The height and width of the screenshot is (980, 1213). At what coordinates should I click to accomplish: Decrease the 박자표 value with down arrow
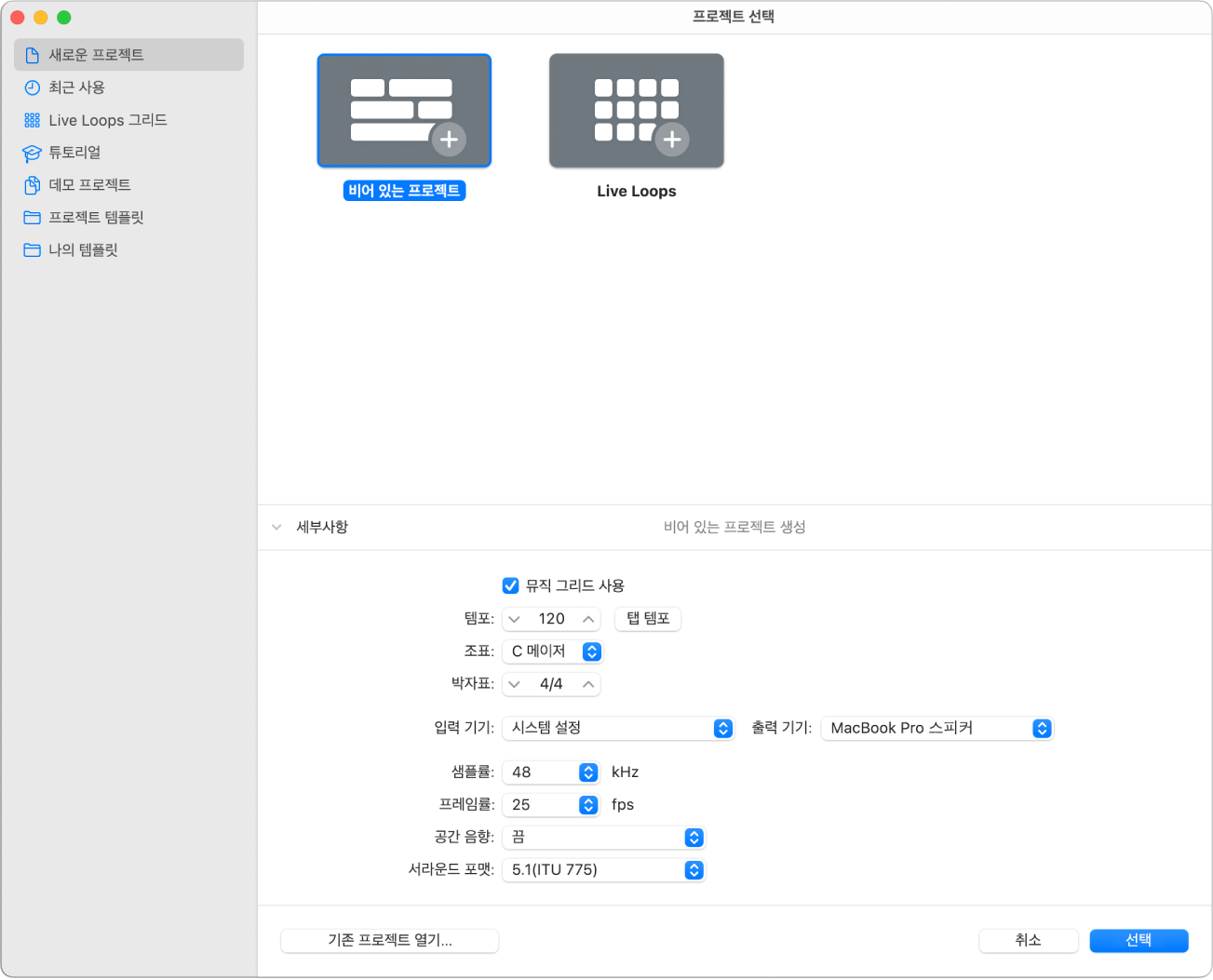[x=514, y=684]
